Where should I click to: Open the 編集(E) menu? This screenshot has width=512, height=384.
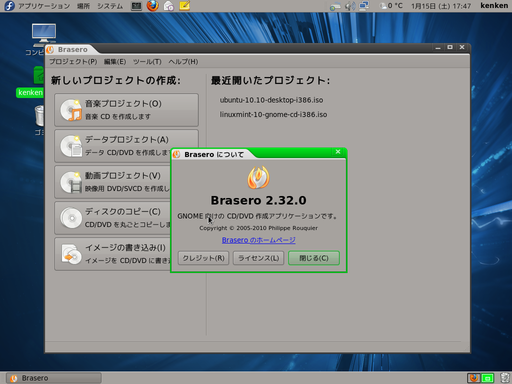point(115,62)
